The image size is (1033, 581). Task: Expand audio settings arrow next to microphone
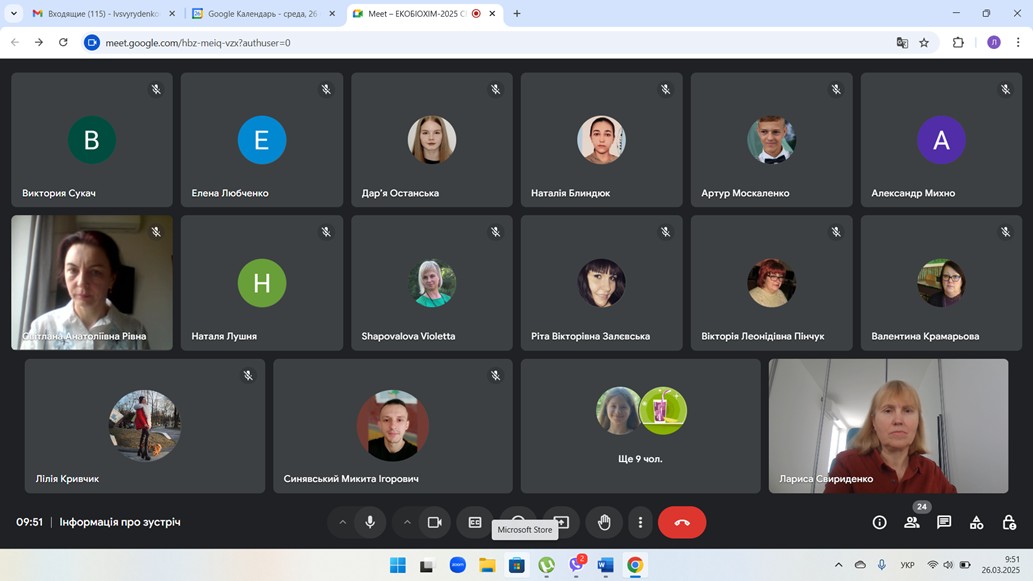[x=342, y=522]
